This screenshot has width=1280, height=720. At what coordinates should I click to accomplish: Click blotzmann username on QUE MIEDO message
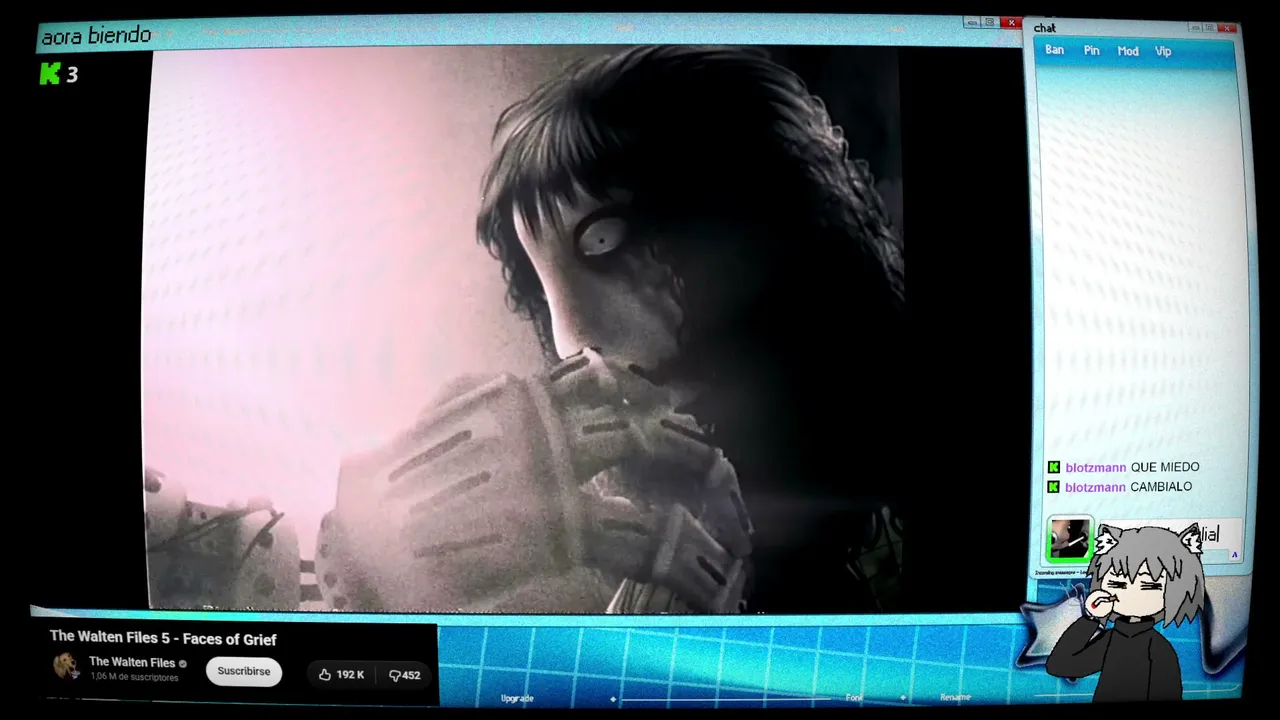click(1095, 468)
